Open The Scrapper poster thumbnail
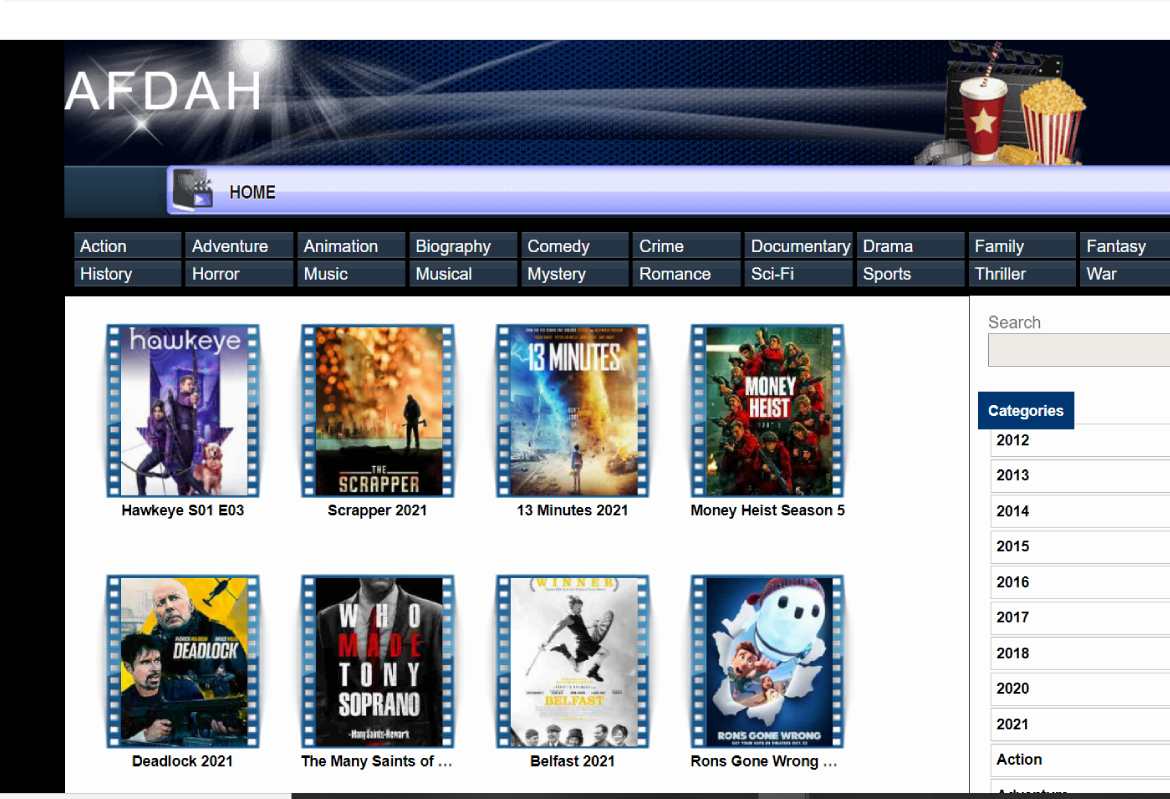Image resolution: width=1170 pixels, height=799 pixels. pyautogui.click(x=378, y=410)
